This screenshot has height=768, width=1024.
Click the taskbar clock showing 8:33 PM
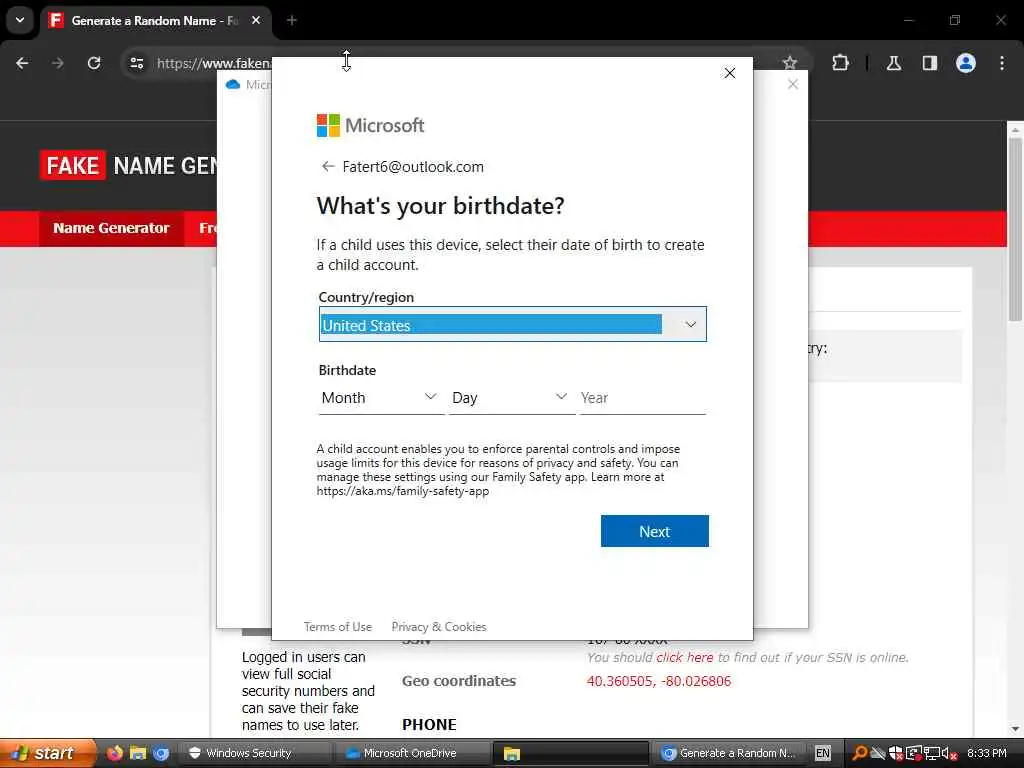click(987, 753)
